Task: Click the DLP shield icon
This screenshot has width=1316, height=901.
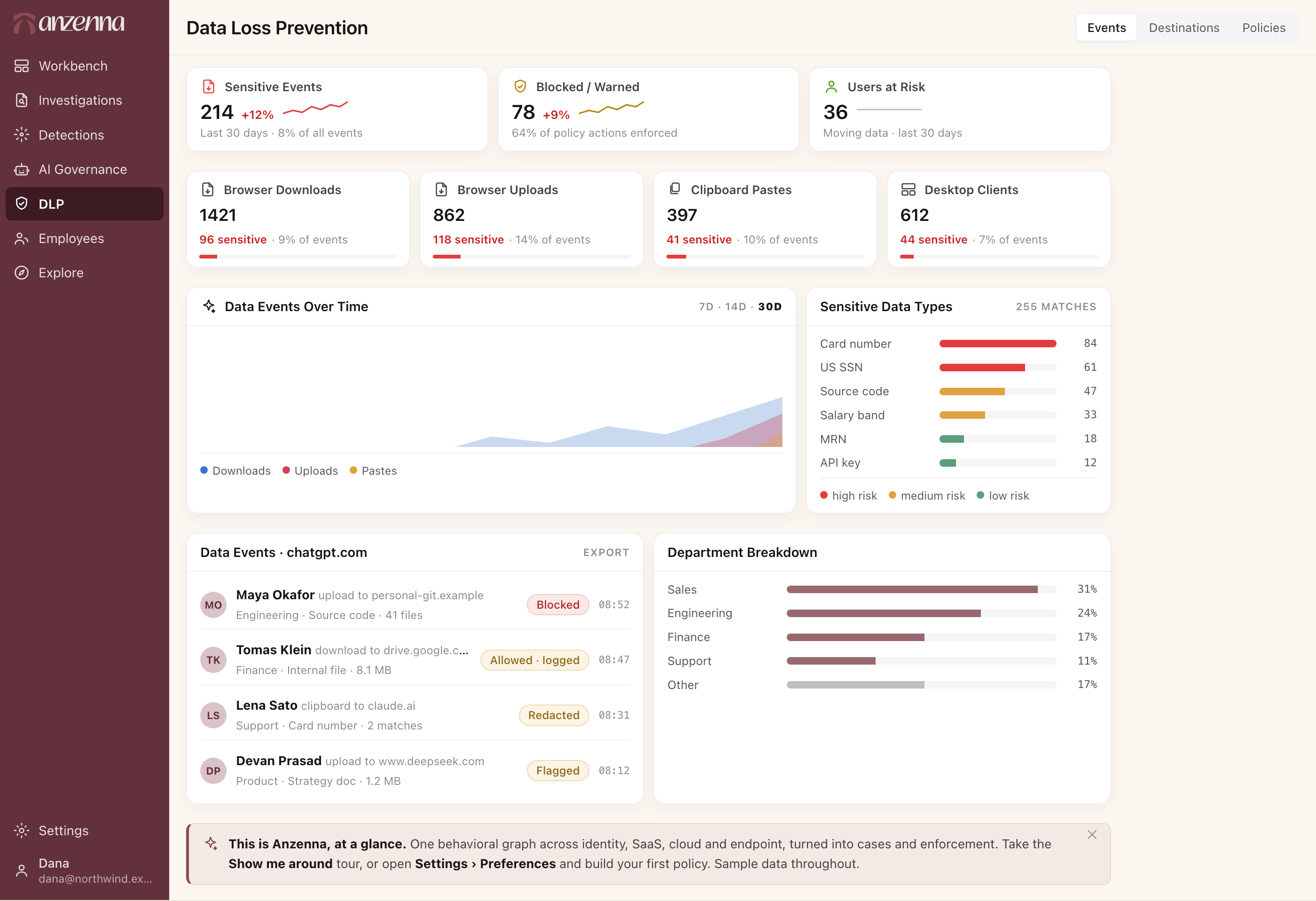Action: click(x=22, y=204)
